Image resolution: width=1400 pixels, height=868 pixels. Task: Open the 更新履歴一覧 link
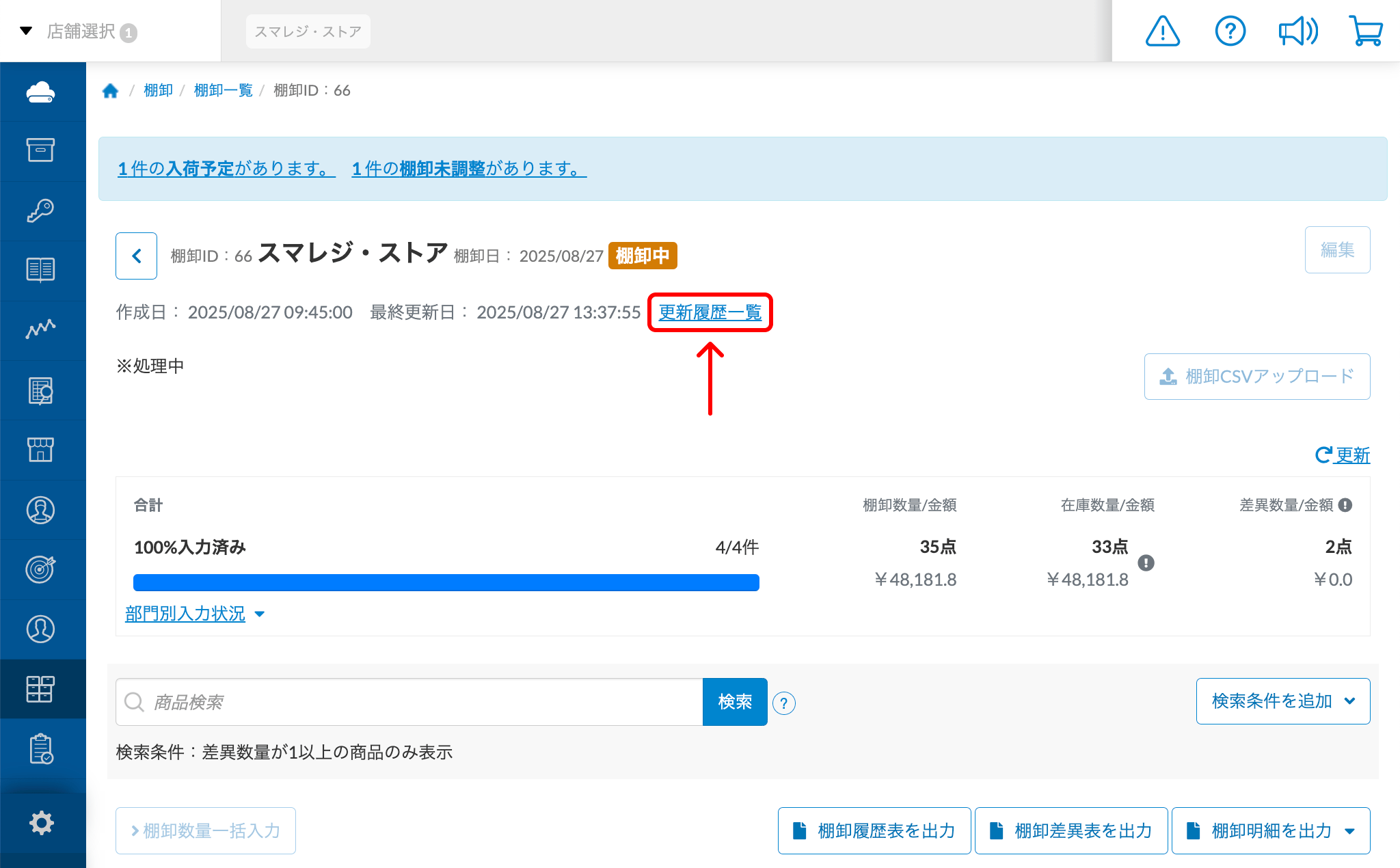[710, 313]
